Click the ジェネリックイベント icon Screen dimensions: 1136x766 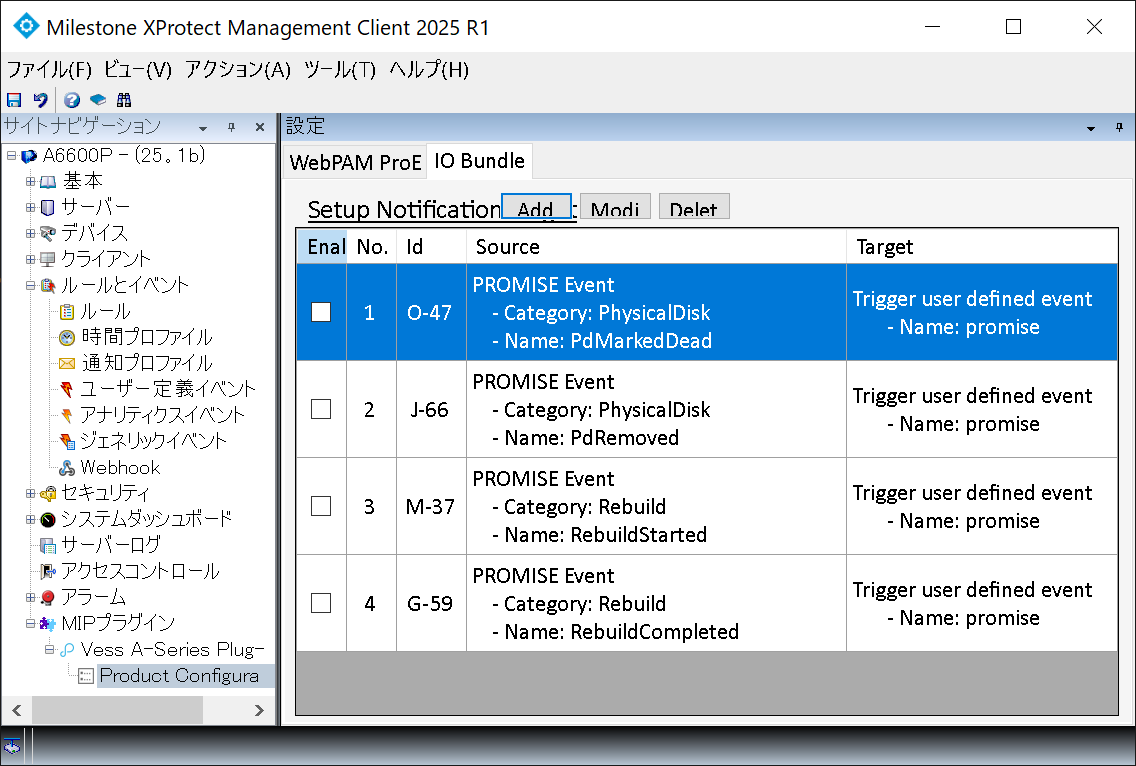(x=67, y=441)
